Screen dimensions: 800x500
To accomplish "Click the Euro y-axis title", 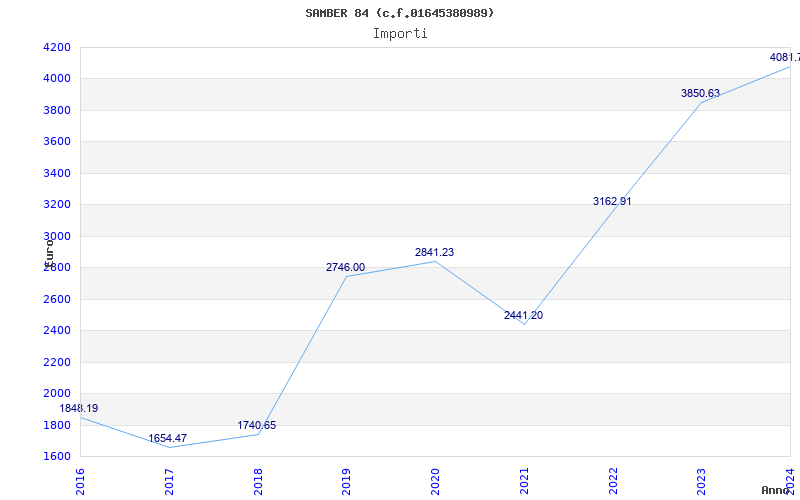I will point(48,252).
